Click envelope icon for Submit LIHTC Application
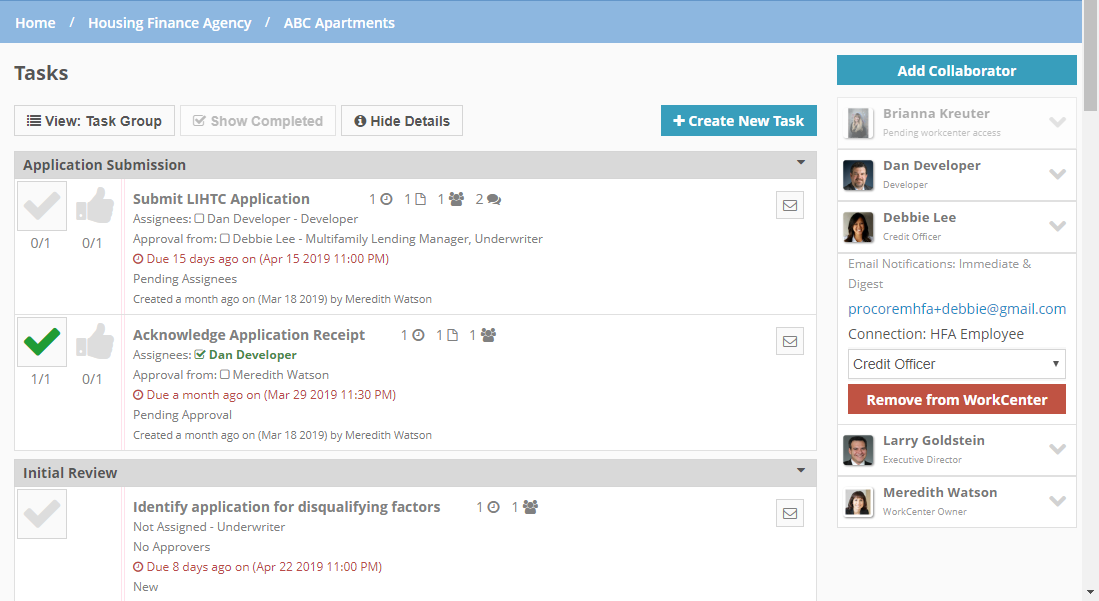1099x601 pixels. (790, 205)
